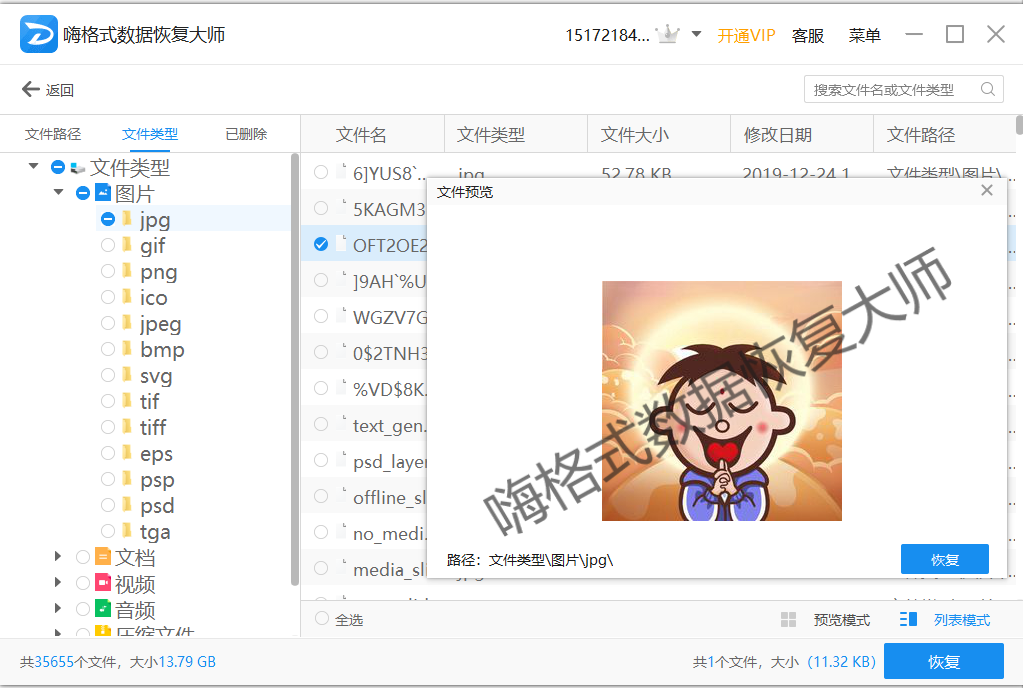The height and width of the screenshot is (688, 1023).
Task: Check the gif folder radio
Action: click(x=108, y=245)
